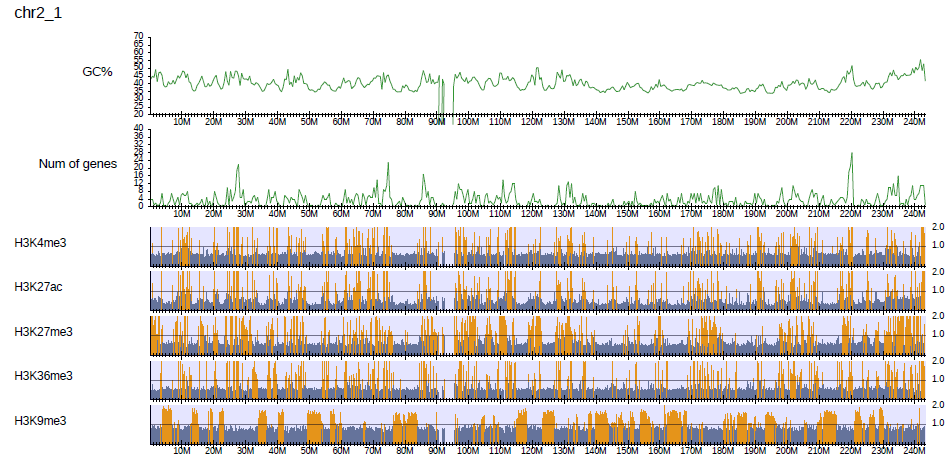
Task: Click the H3K27ac track label
Action: tap(38, 287)
